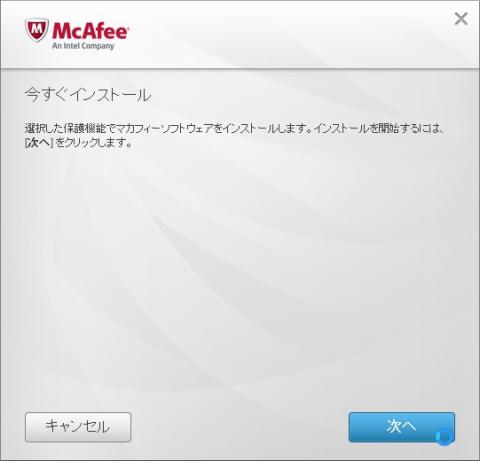The height and width of the screenshot is (461, 480).
Task: Click the bold [次へ] text in instructions
Action: 39,143
